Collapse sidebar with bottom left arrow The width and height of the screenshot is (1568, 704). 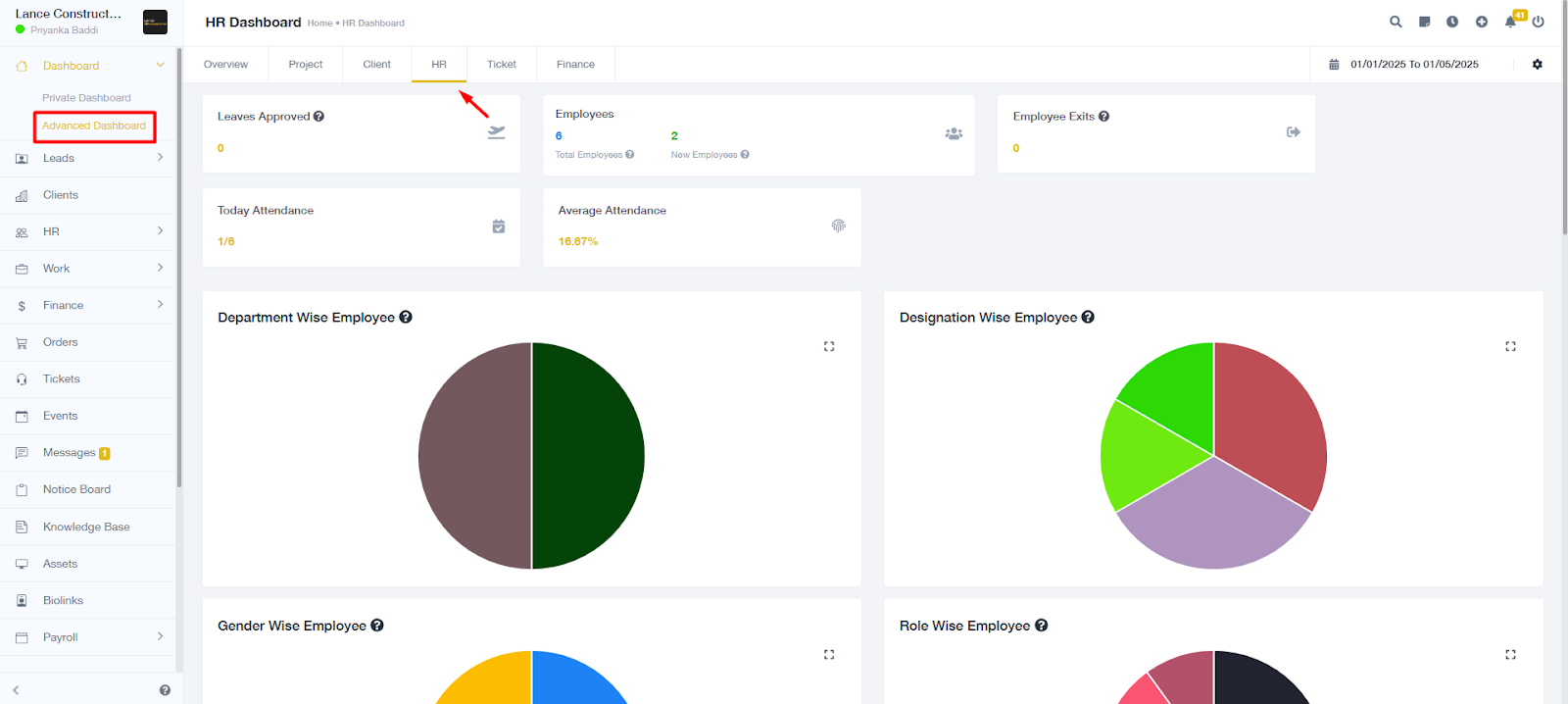coord(16,690)
